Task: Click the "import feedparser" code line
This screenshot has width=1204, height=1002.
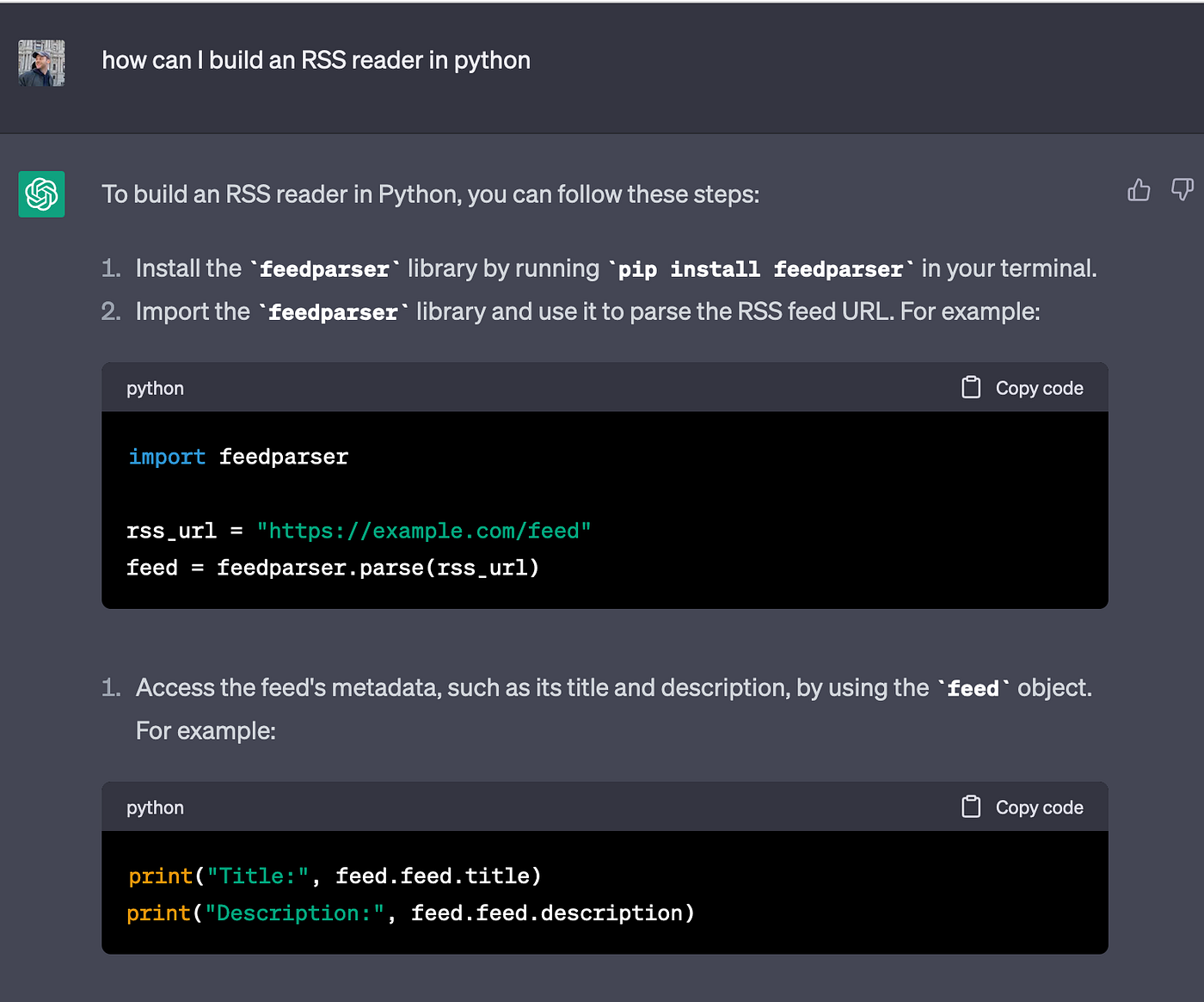Action: click(x=238, y=457)
